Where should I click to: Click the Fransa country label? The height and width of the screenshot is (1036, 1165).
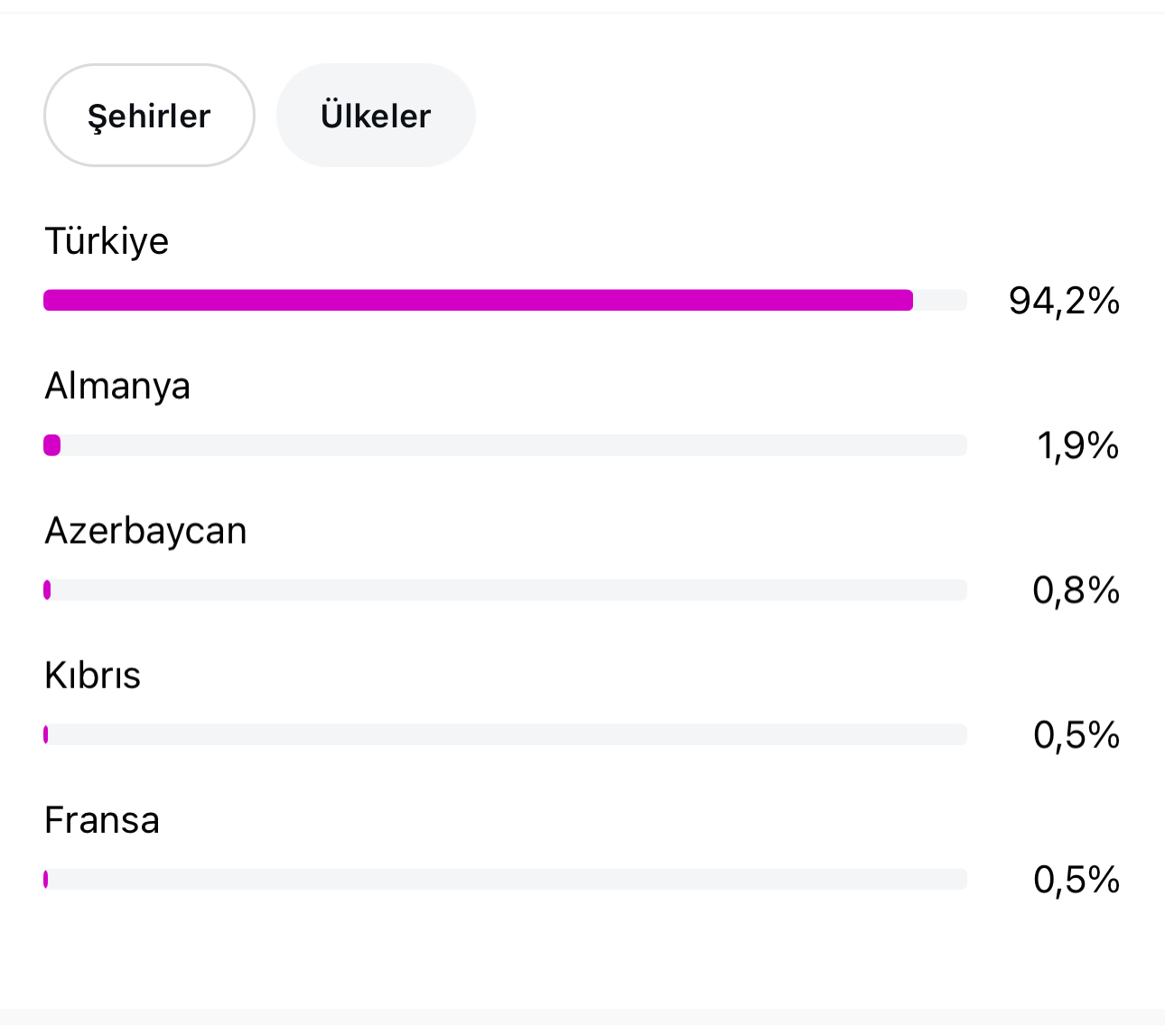pos(102,820)
